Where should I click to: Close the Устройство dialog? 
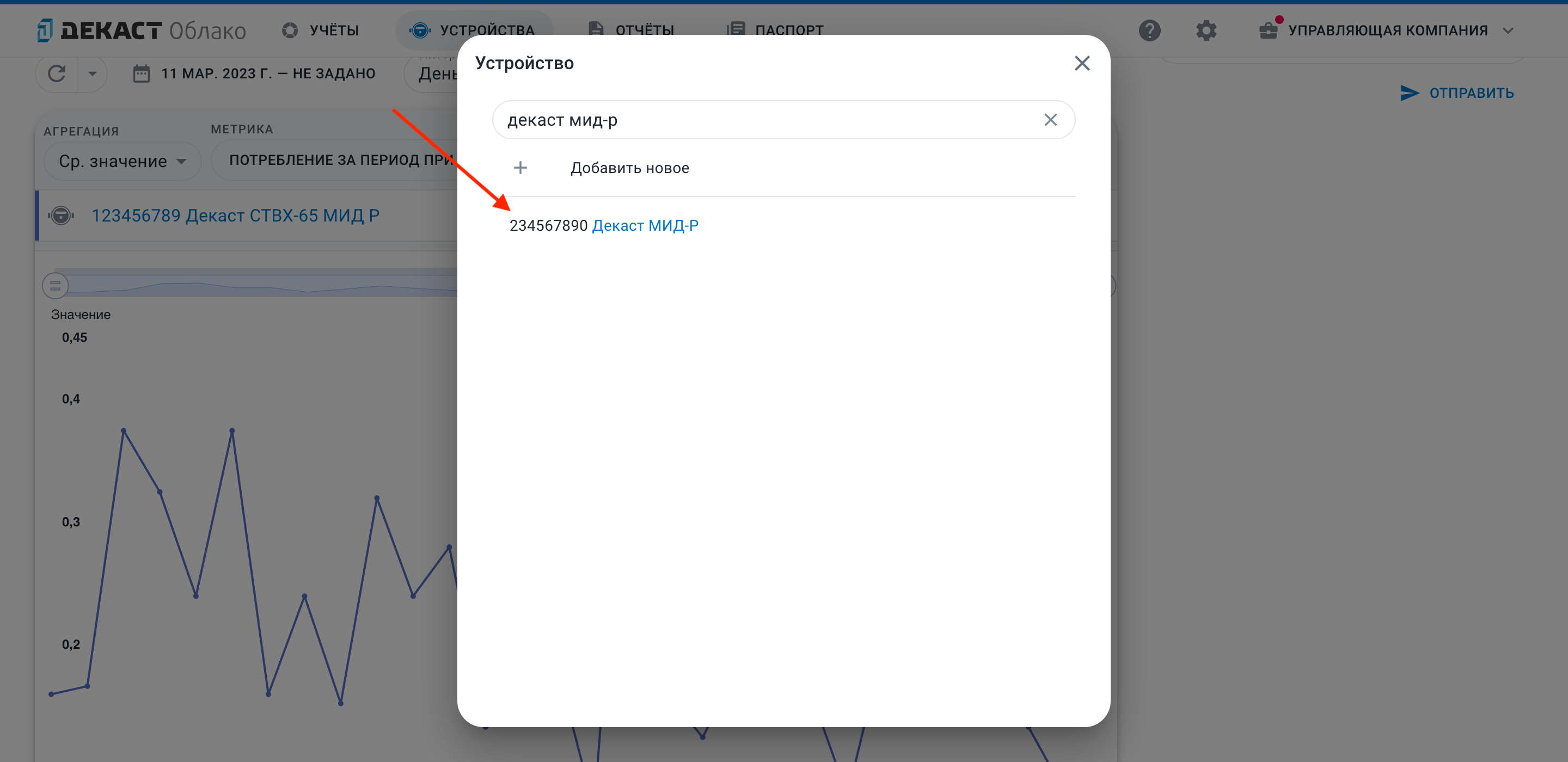(x=1082, y=63)
